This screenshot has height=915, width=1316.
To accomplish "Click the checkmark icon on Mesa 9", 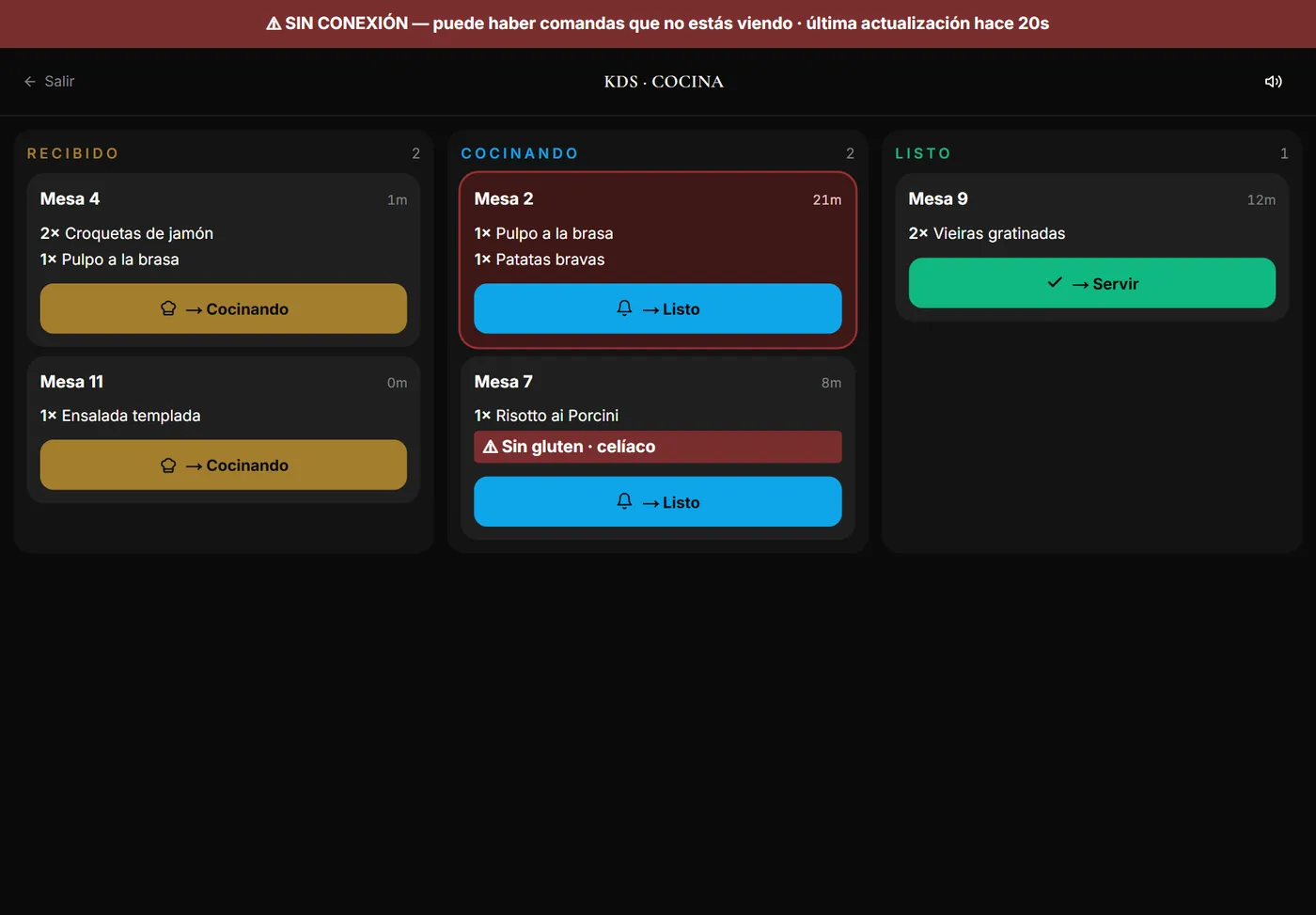I will point(1055,282).
